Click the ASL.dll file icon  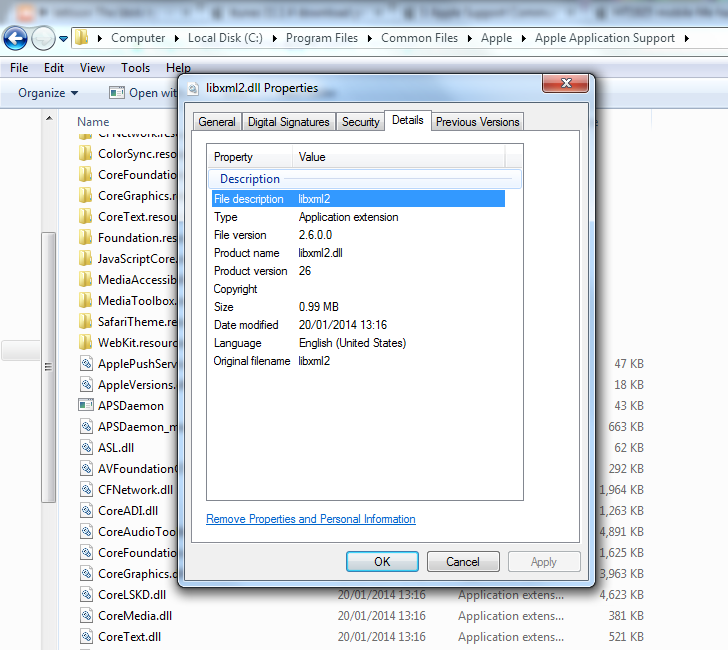(x=86, y=448)
